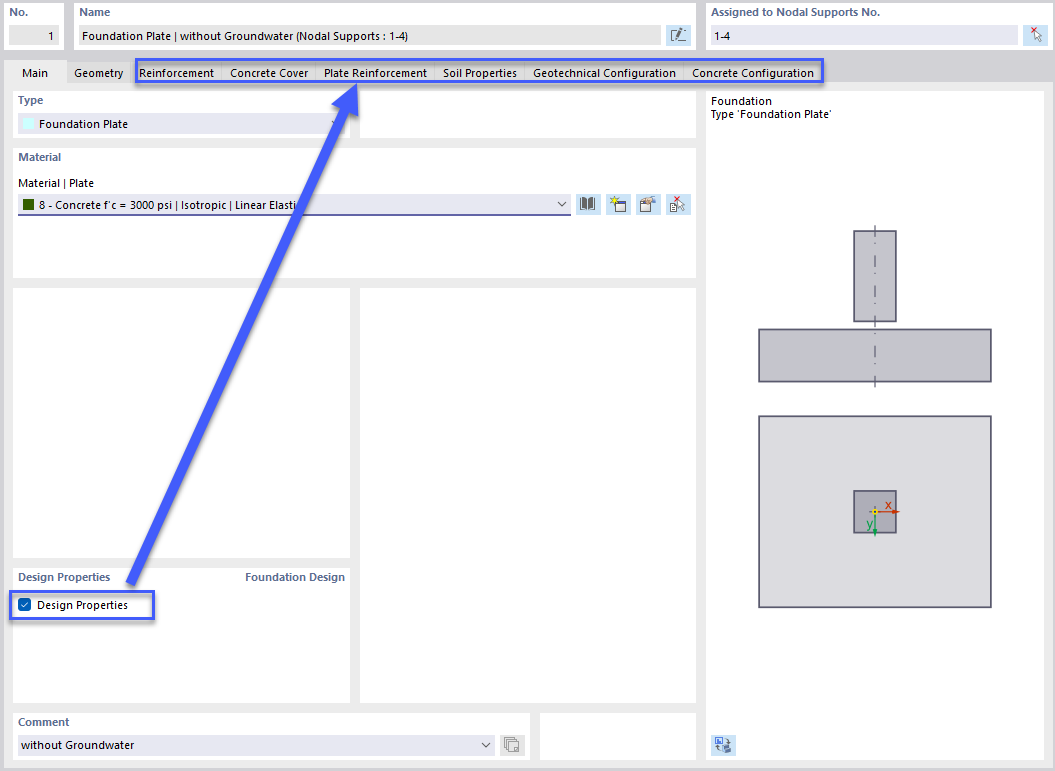The height and width of the screenshot is (771, 1055).
Task: Click the No. field showing 1
Action: (34, 36)
